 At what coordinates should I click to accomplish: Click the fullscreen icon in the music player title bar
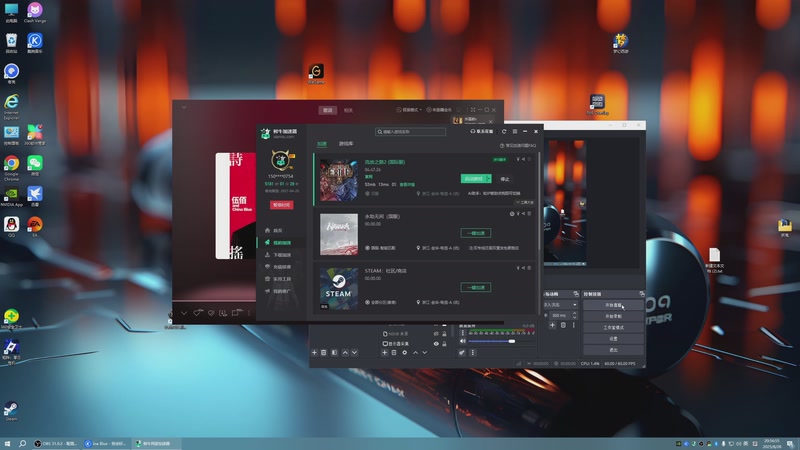pos(473,110)
